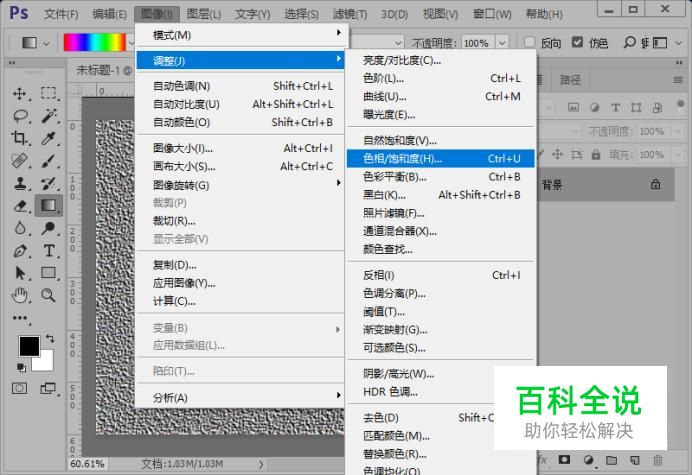The height and width of the screenshot is (475, 692).
Task: Toggle the pixel layer filter icon
Action: coord(573,107)
